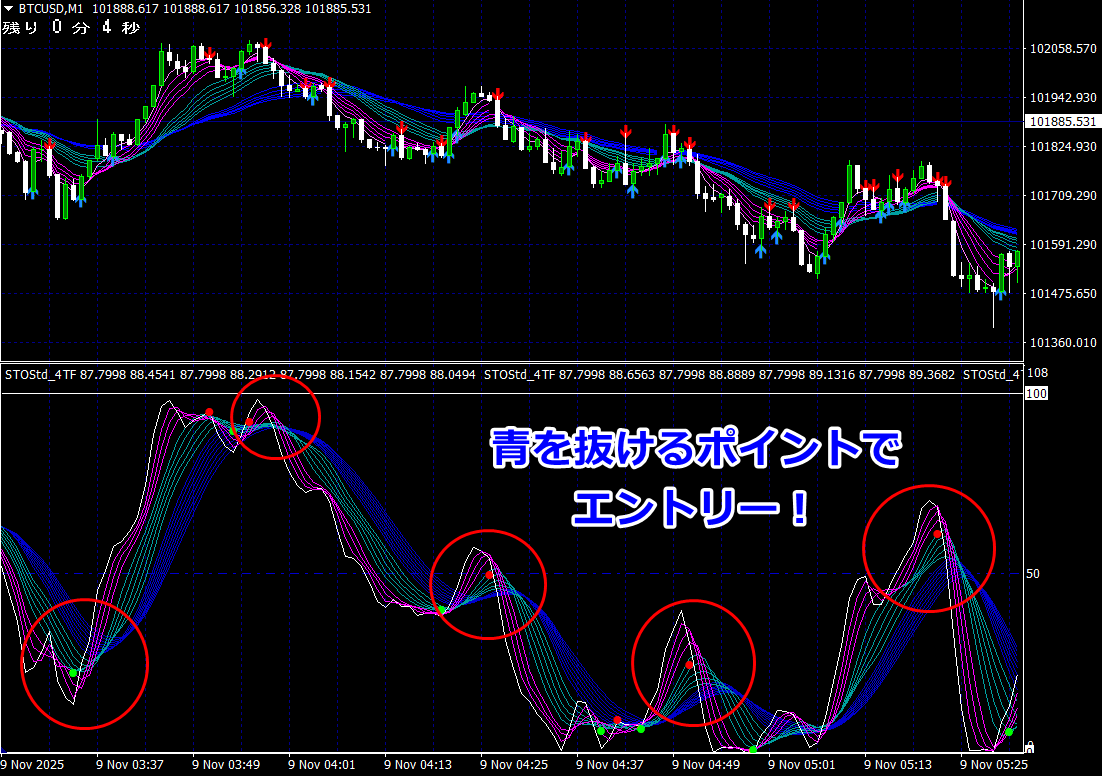Viewport: 1102px width, 776px height.
Task: Click the 9 Nov 03:37 time axis label
Action: tap(130, 765)
